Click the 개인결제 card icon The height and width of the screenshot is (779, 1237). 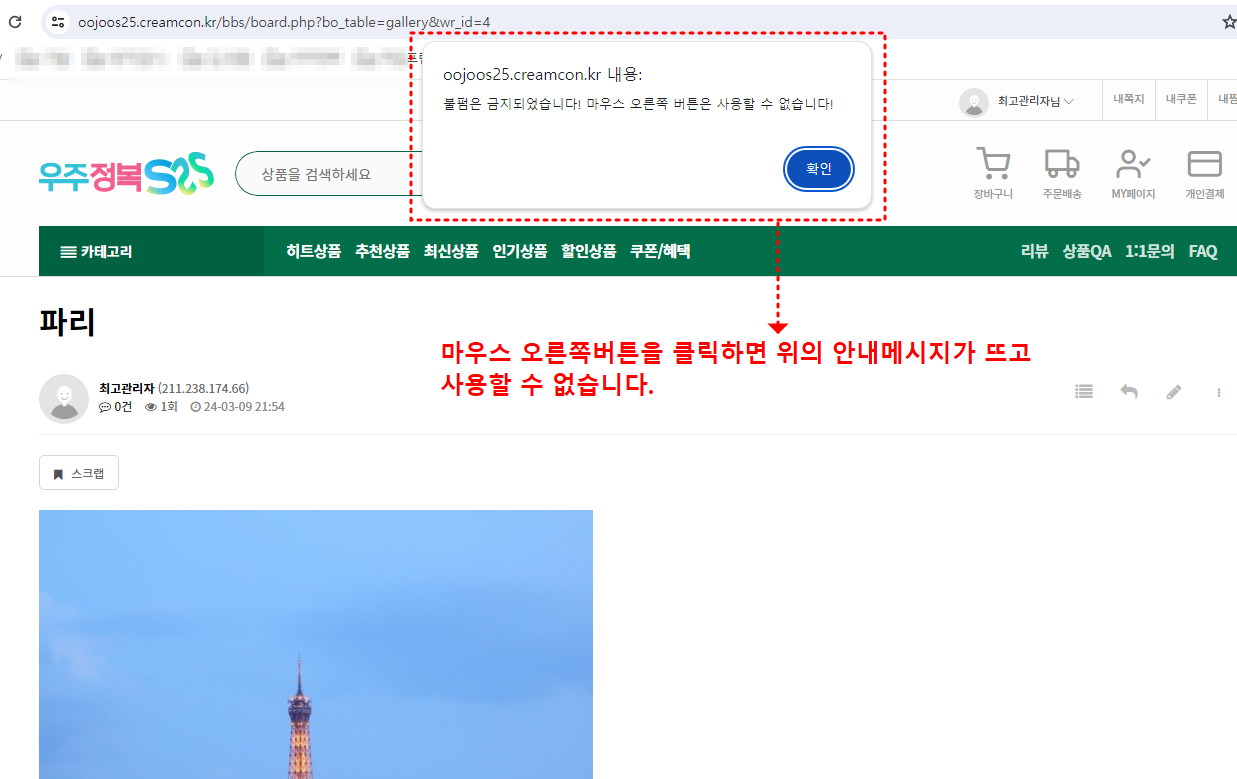[1204, 165]
